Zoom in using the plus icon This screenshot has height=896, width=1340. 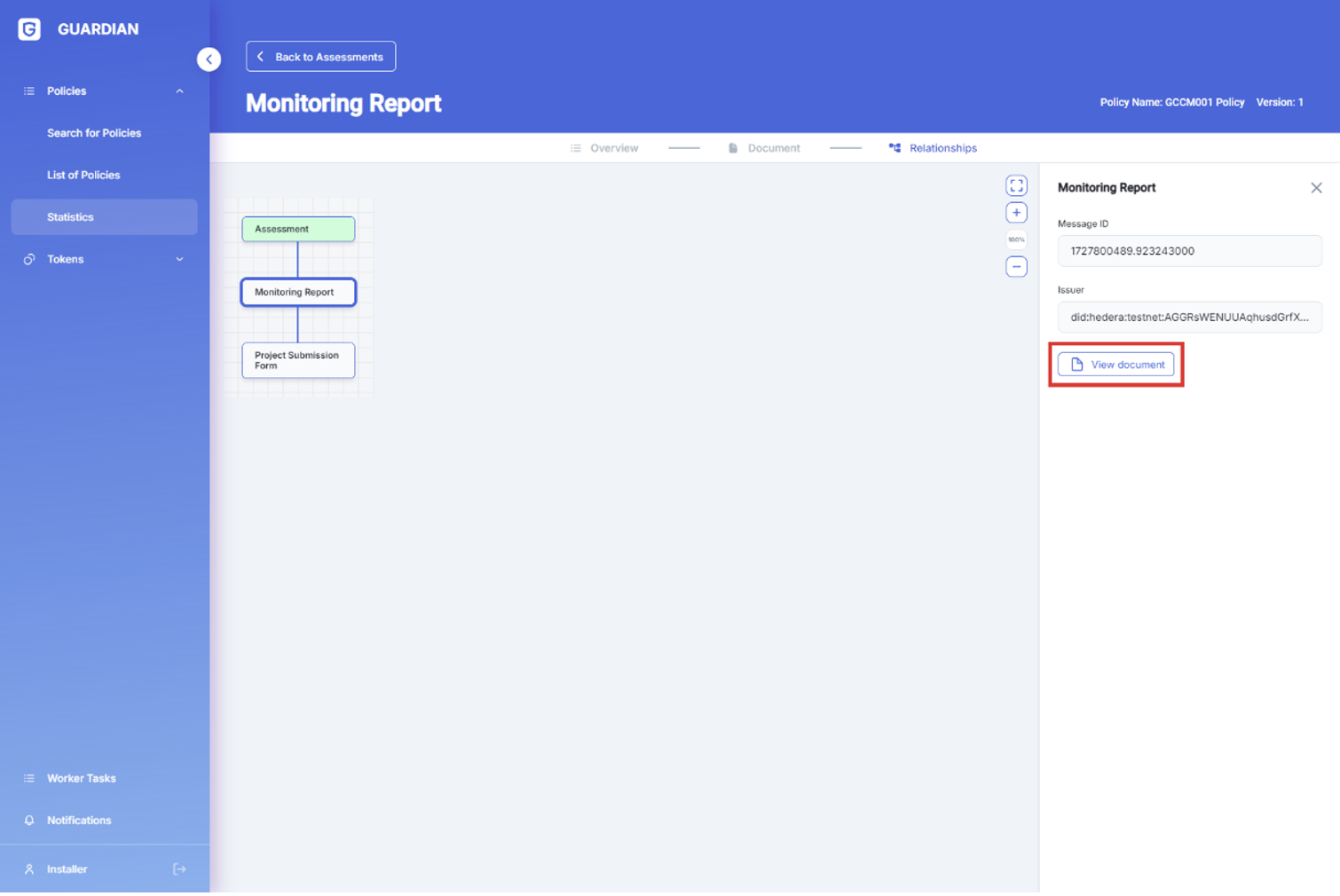1016,213
